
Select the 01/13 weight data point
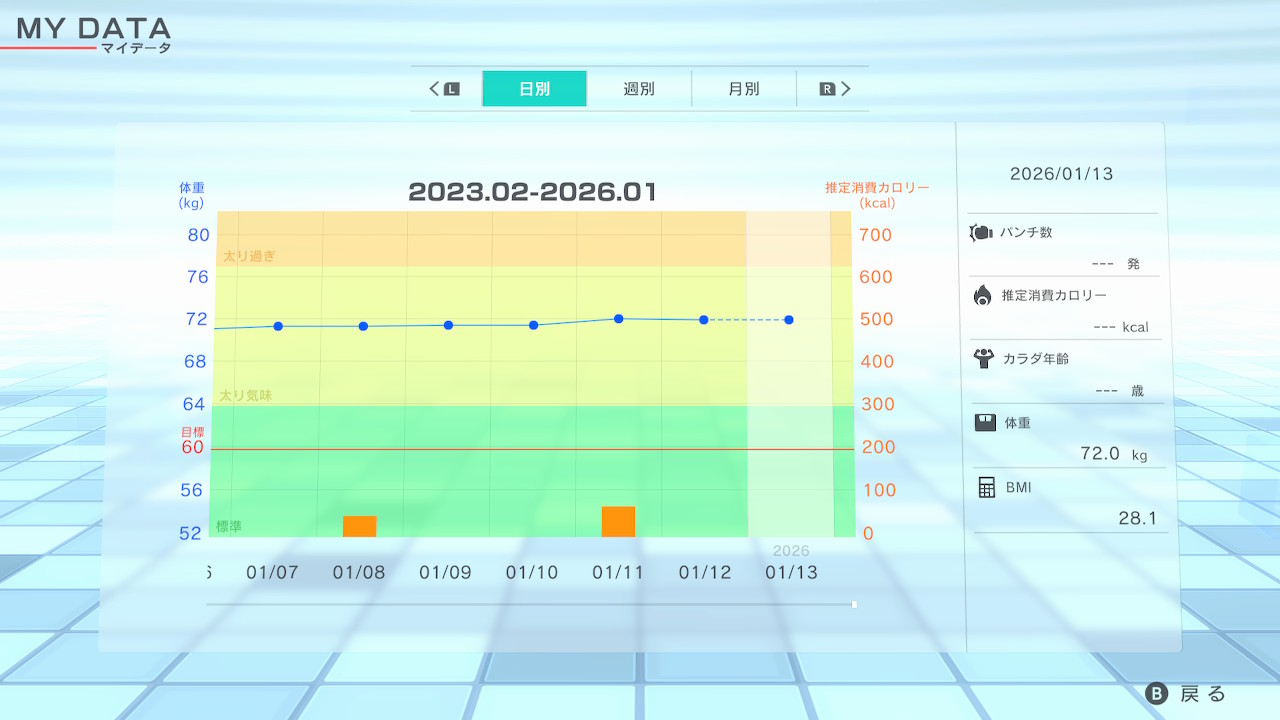click(789, 320)
